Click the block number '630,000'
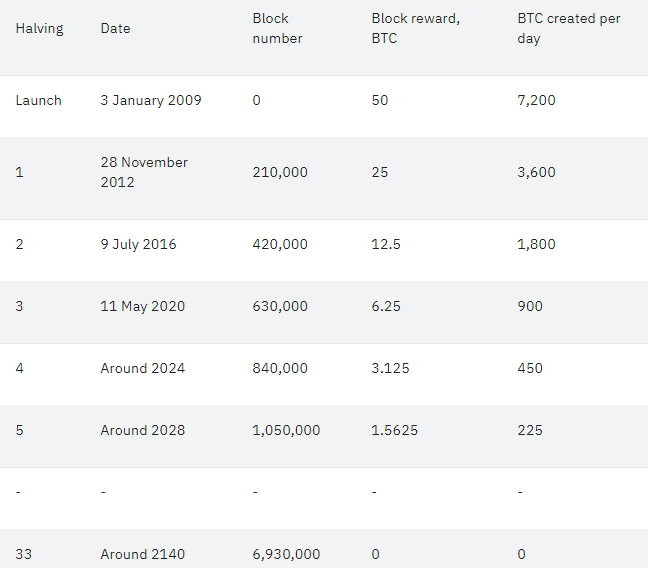 pyautogui.click(x=280, y=306)
